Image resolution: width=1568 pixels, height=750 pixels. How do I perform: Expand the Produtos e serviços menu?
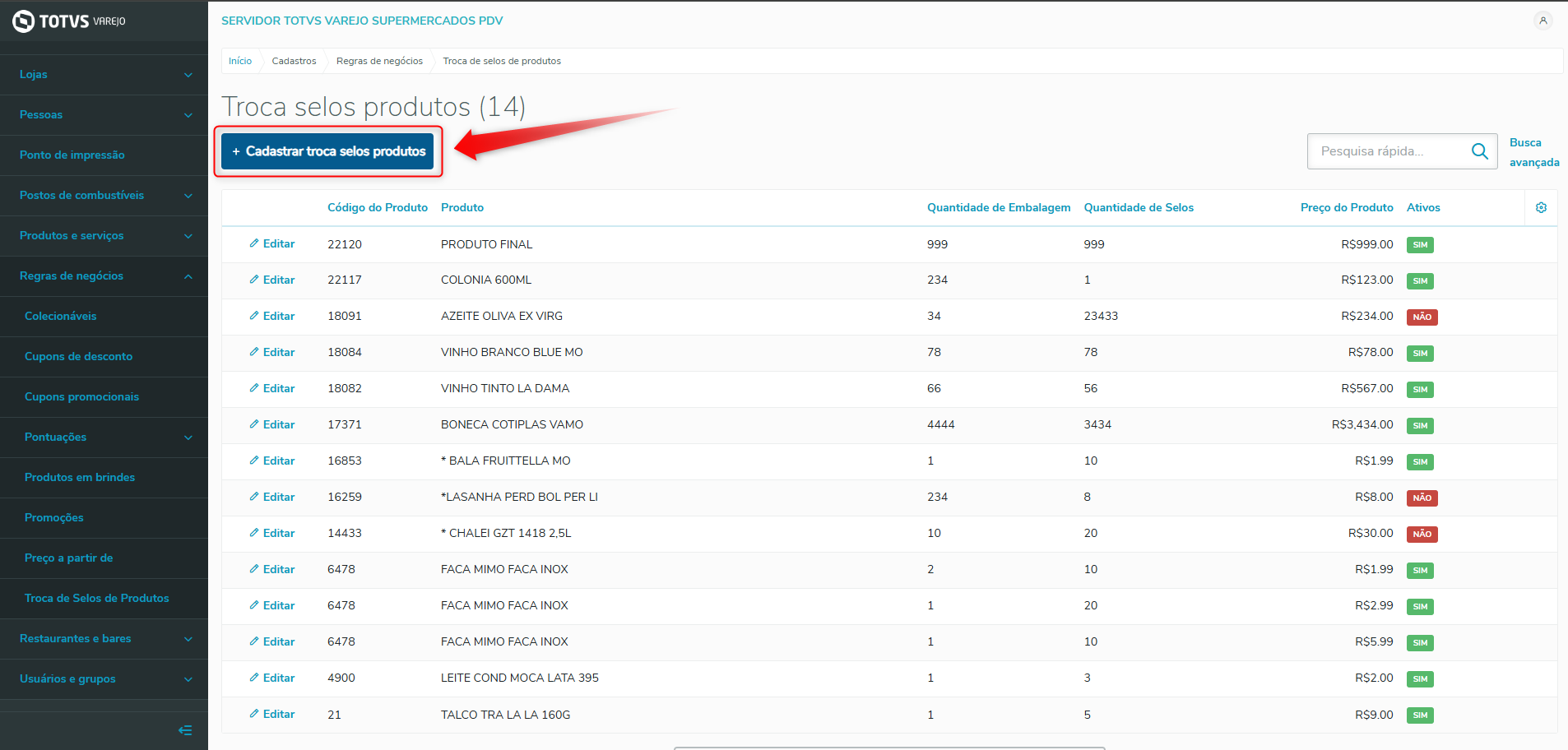point(104,235)
